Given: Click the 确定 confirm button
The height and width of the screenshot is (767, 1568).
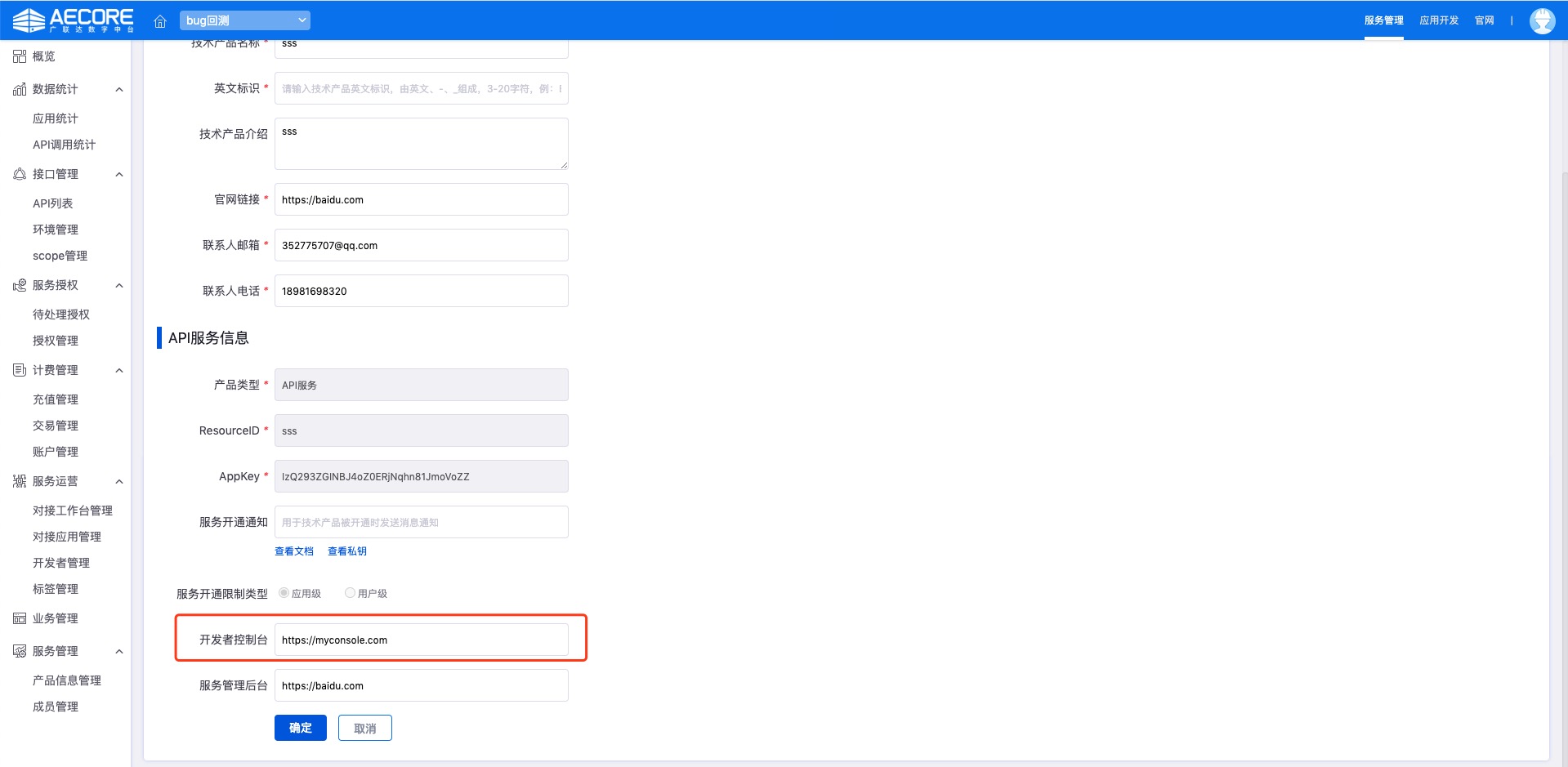Looking at the screenshot, I should pyautogui.click(x=300, y=728).
